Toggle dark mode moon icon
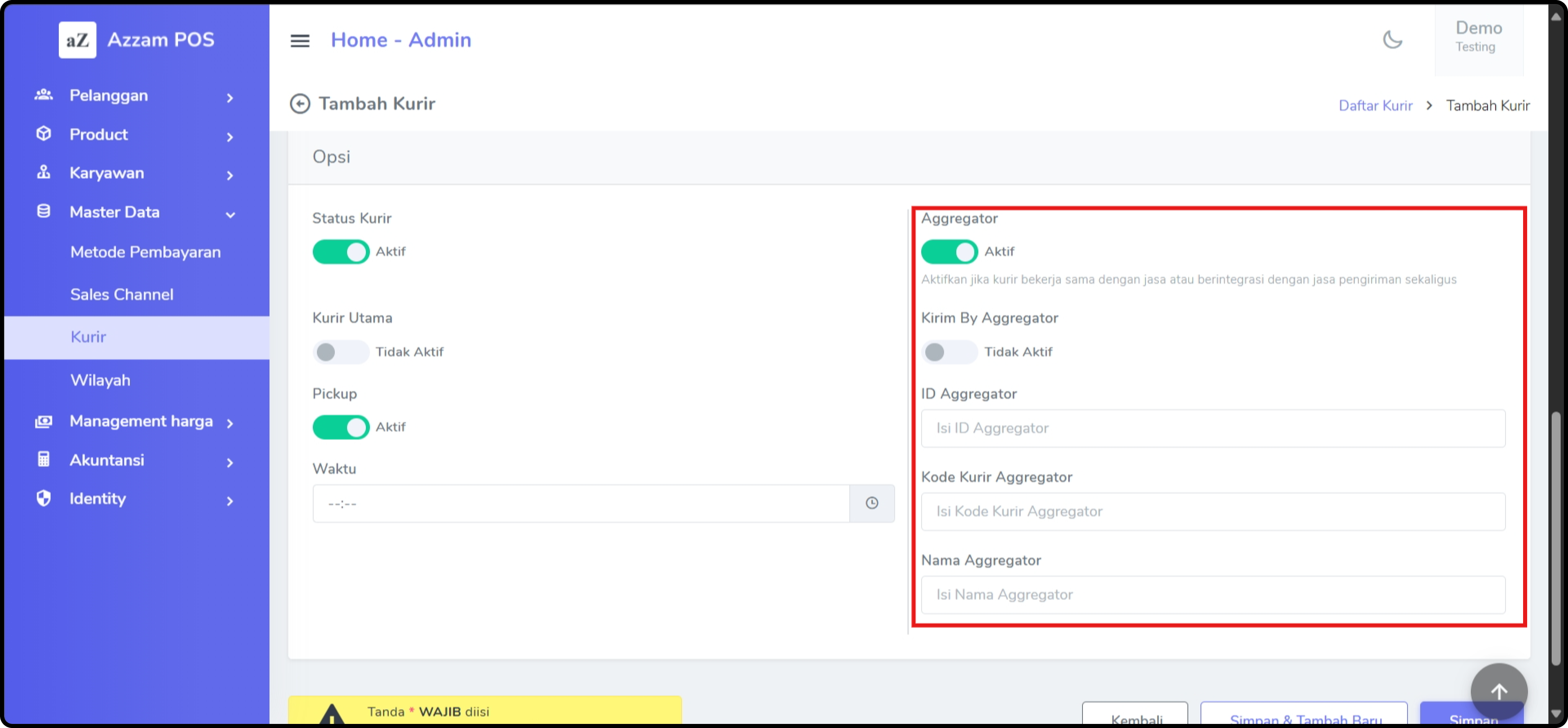Viewport: 1568px width, 728px height. pyautogui.click(x=1392, y=40)
